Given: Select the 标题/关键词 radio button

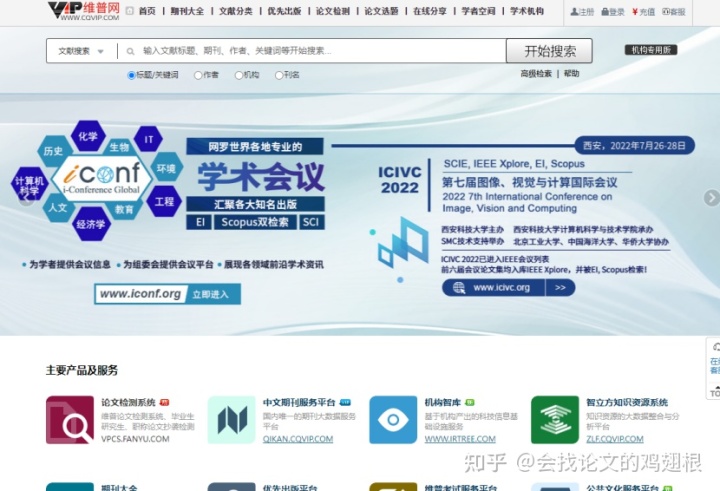Looking at the screenshot, I should [x=131, y=75].
